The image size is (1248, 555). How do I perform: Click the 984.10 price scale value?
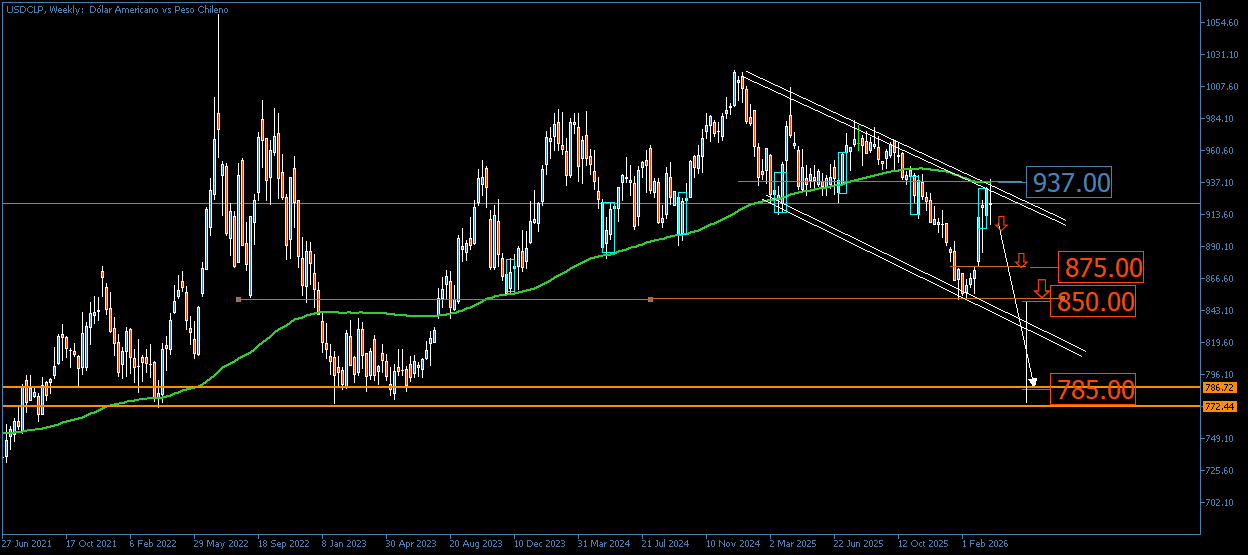click(x=1222, y=118)
